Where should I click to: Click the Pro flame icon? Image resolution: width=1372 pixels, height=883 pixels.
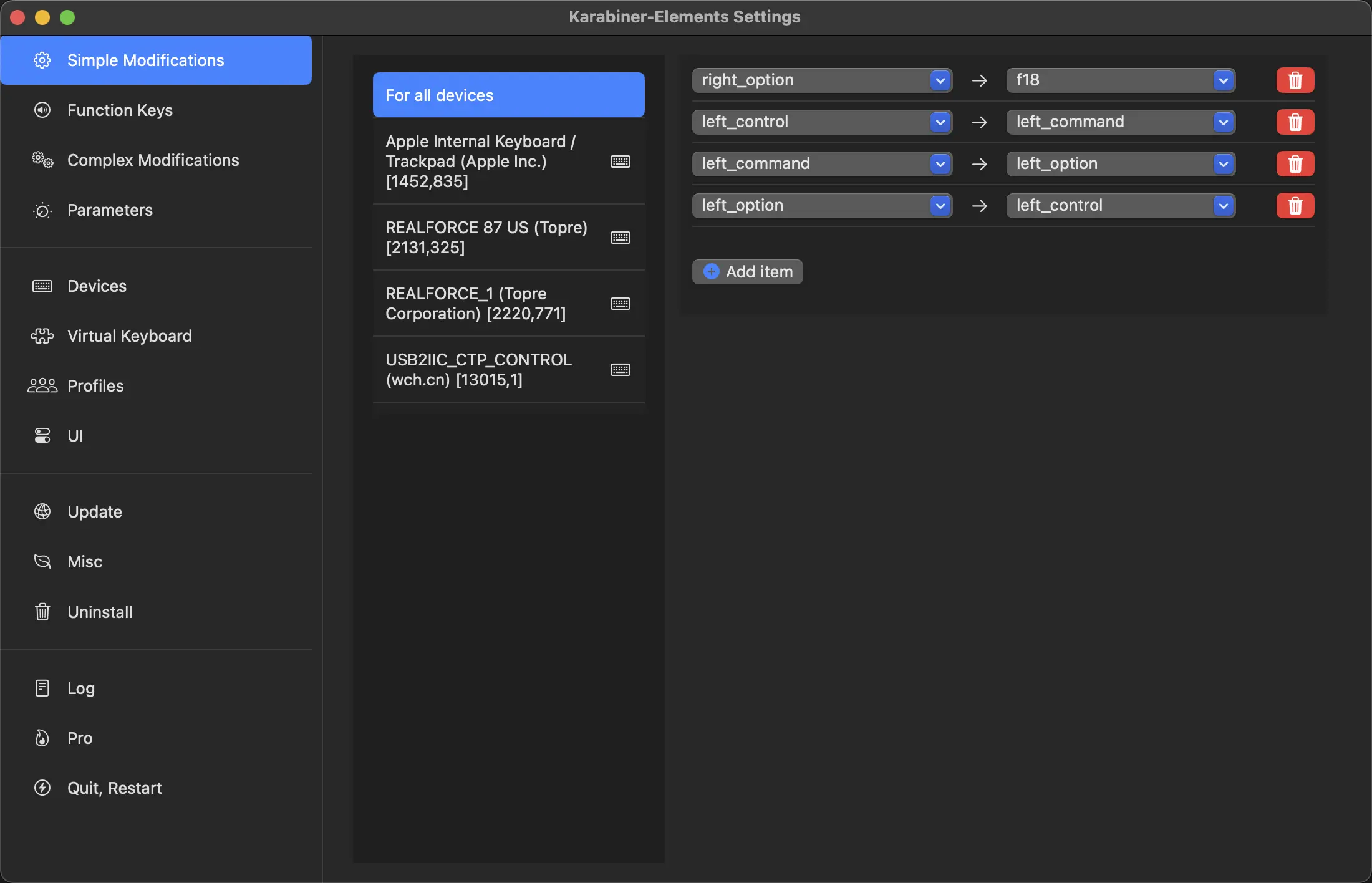[x=42, y=738]
